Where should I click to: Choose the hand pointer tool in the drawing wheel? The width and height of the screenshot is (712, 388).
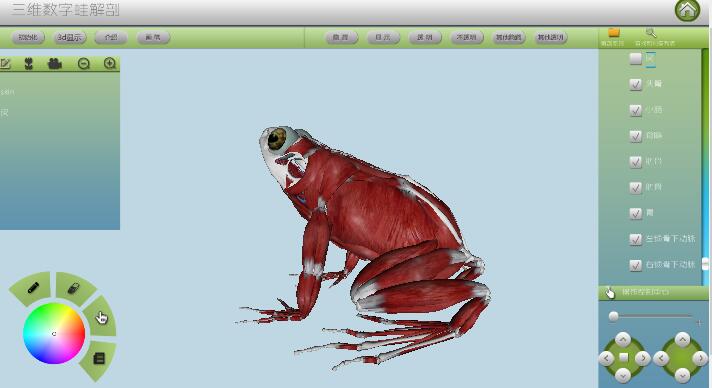click(101, 317)
